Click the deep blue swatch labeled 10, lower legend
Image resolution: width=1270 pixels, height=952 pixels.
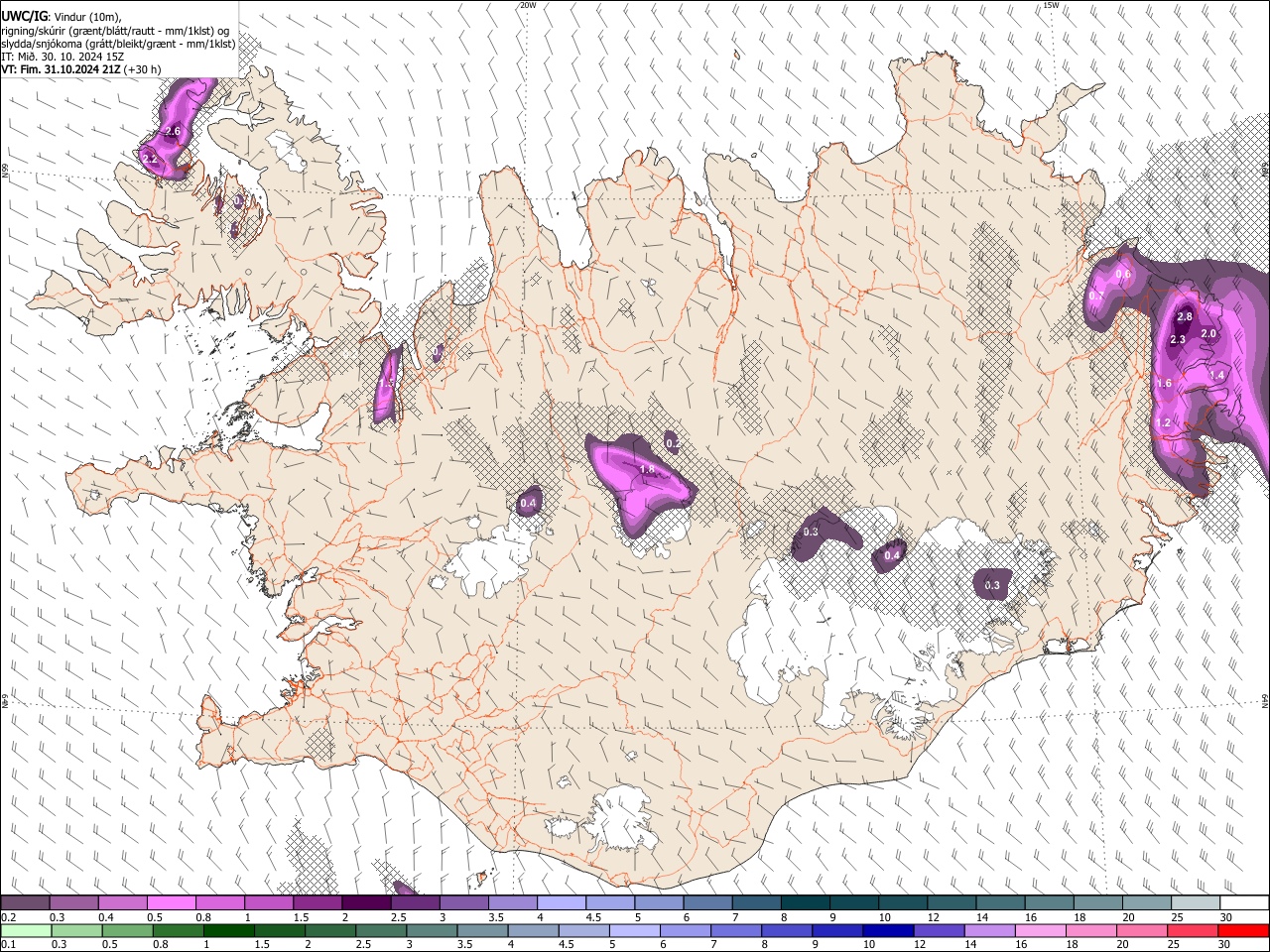click(889, 931)
